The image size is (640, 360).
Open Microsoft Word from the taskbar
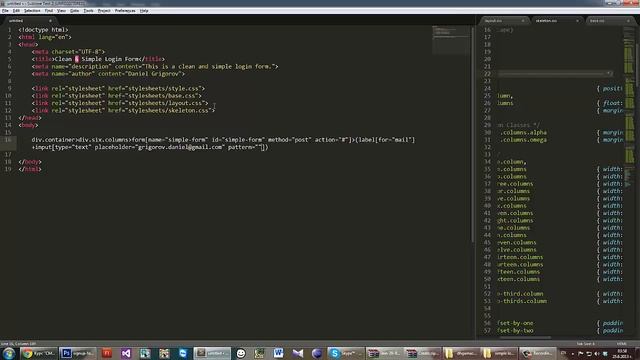tap(278, 353)
